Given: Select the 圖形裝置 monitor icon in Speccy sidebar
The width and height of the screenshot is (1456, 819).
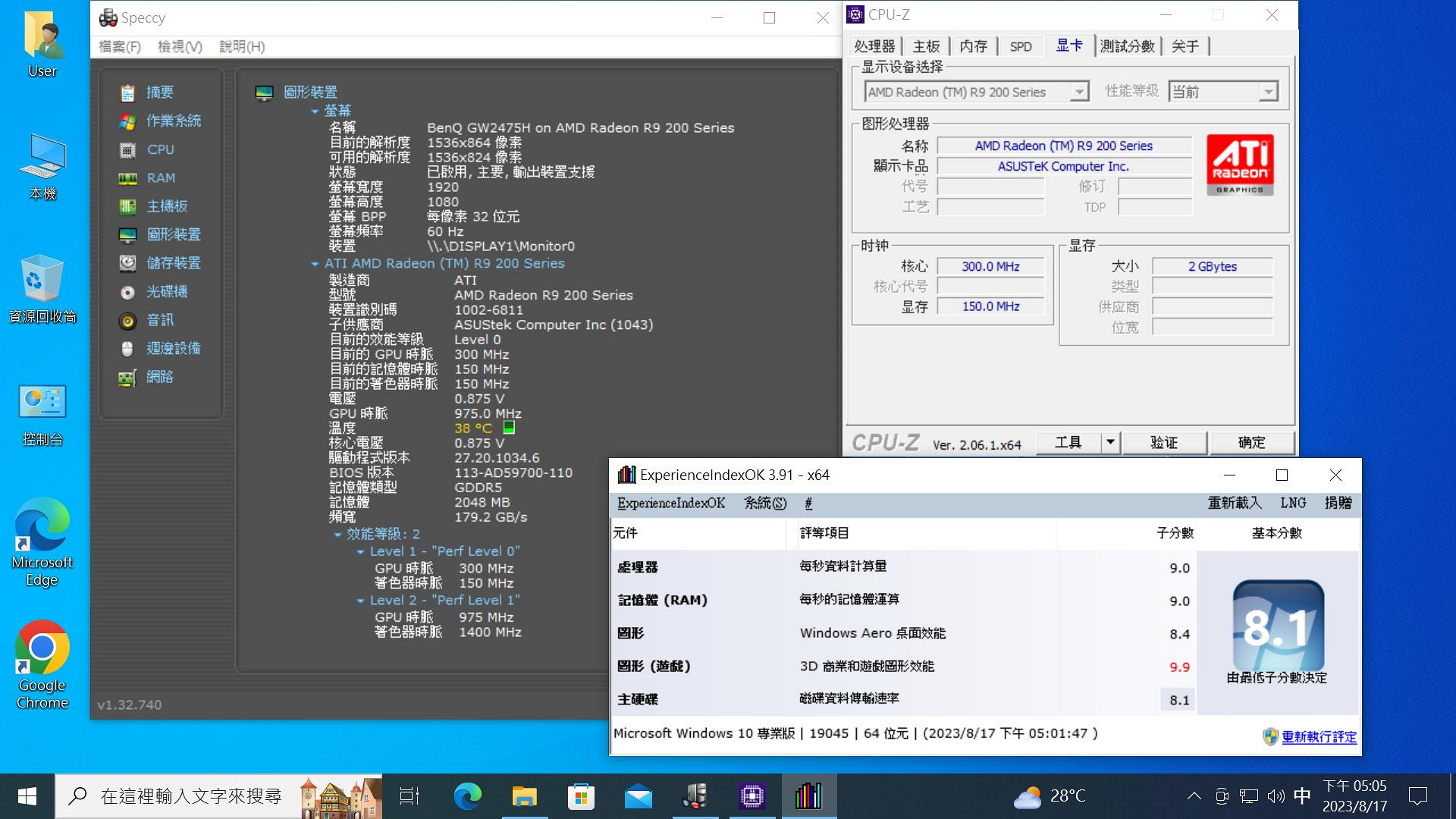Looking at the screenshot, I should point(127,235).
